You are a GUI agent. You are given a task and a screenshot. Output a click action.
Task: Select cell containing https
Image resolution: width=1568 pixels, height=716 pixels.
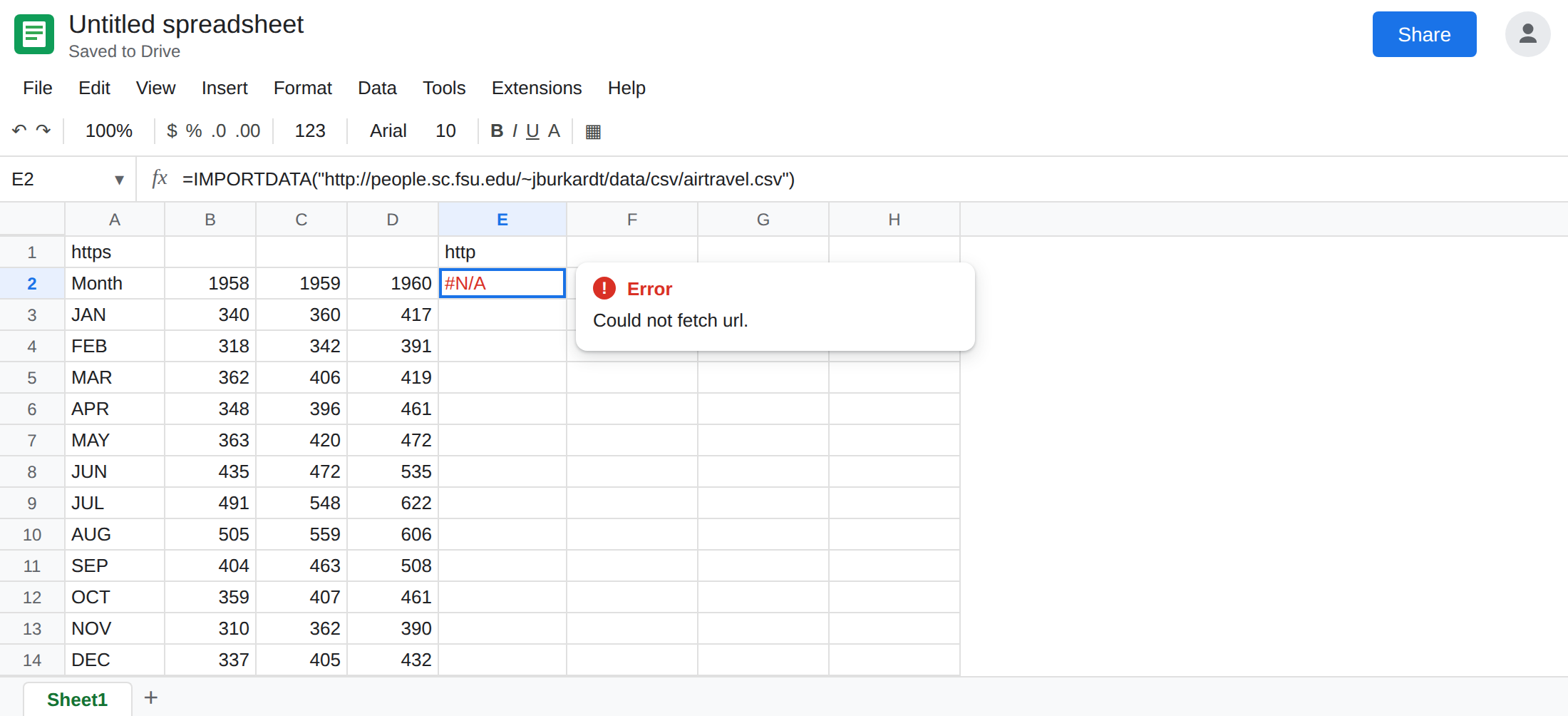(115, 252)
